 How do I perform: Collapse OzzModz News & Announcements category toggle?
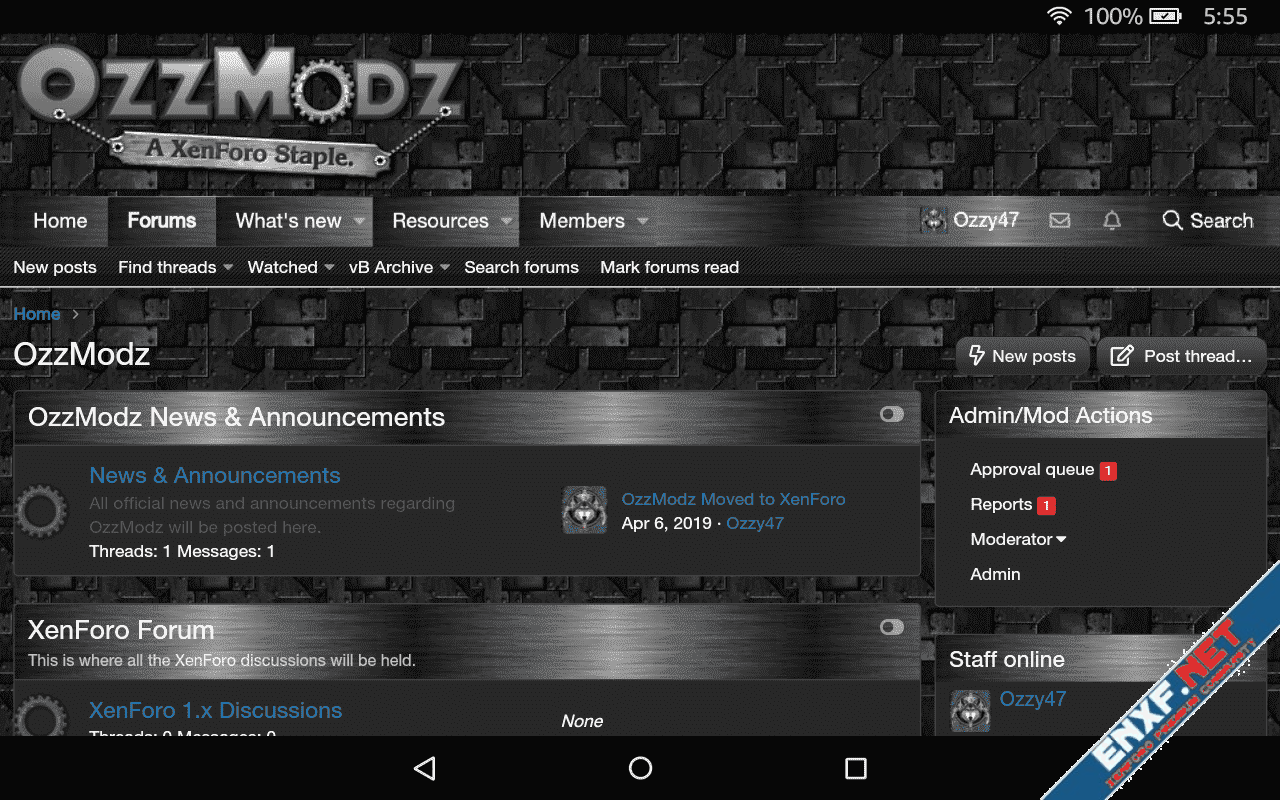(x=892, y=414)
